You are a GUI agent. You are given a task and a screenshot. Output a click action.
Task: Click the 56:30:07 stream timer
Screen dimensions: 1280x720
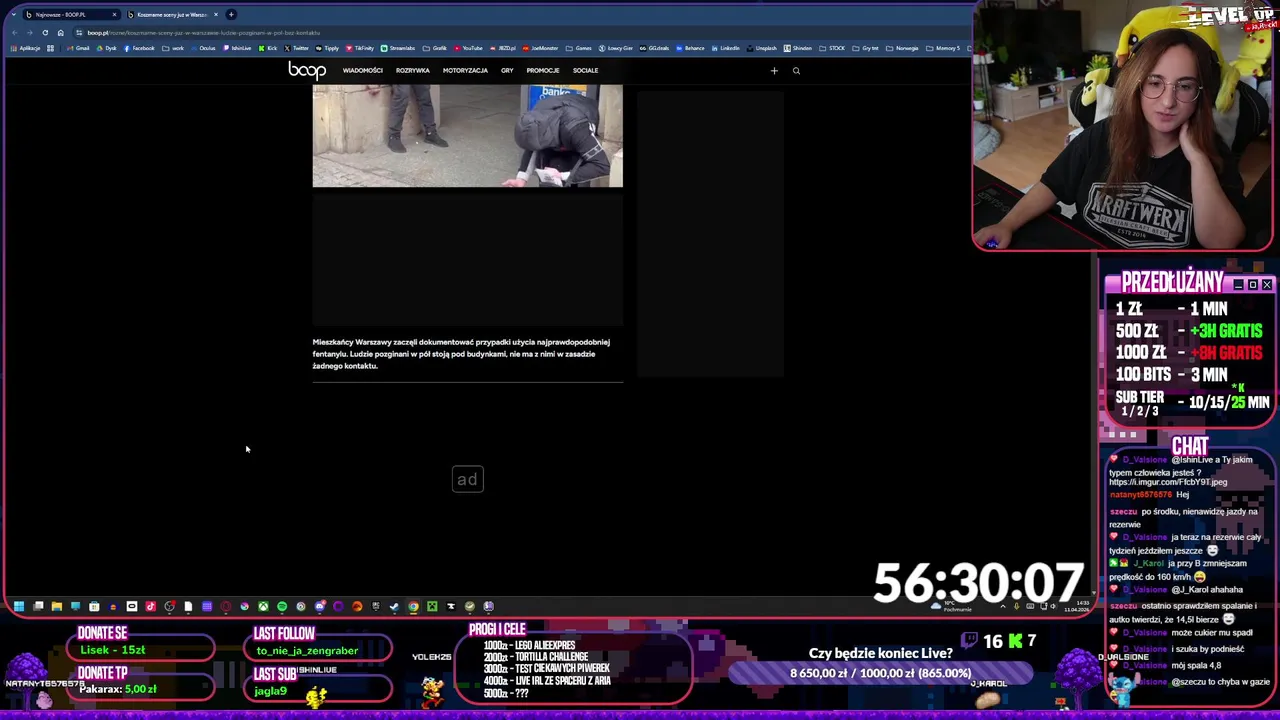tap(978, 583)
